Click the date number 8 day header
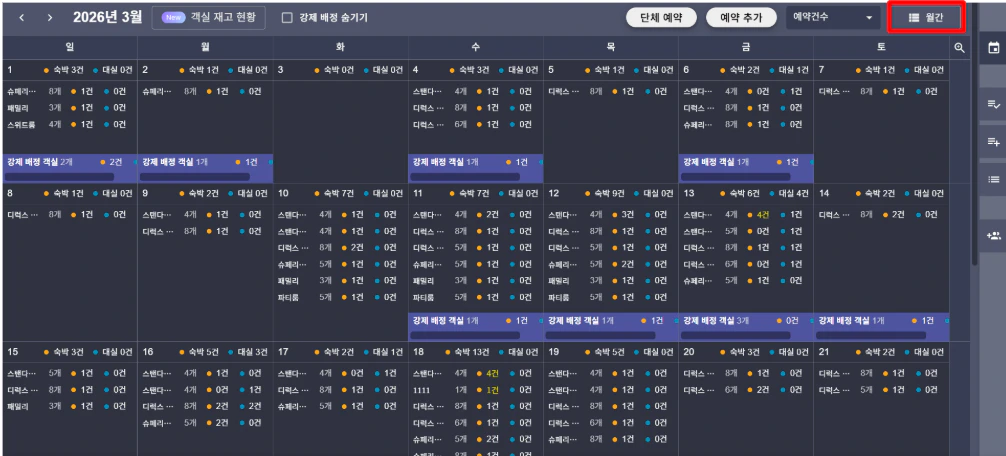The height and width of the screenshot is (456, 1006). [70, 193]
